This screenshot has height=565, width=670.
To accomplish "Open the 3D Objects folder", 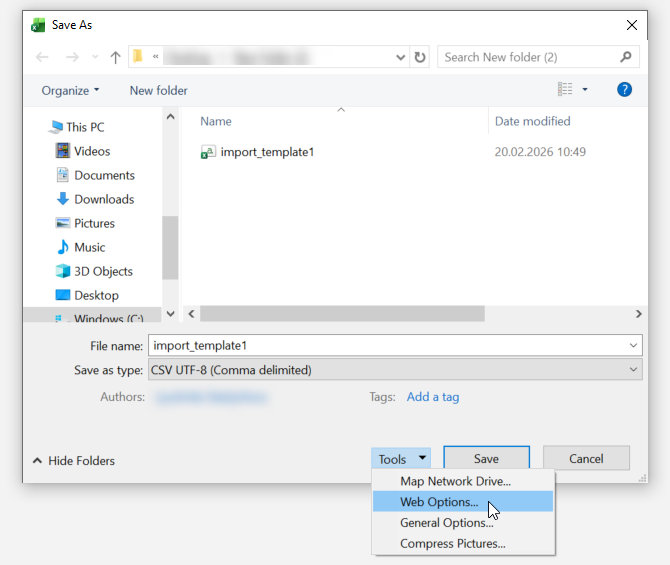I will (x=103, y=271).
